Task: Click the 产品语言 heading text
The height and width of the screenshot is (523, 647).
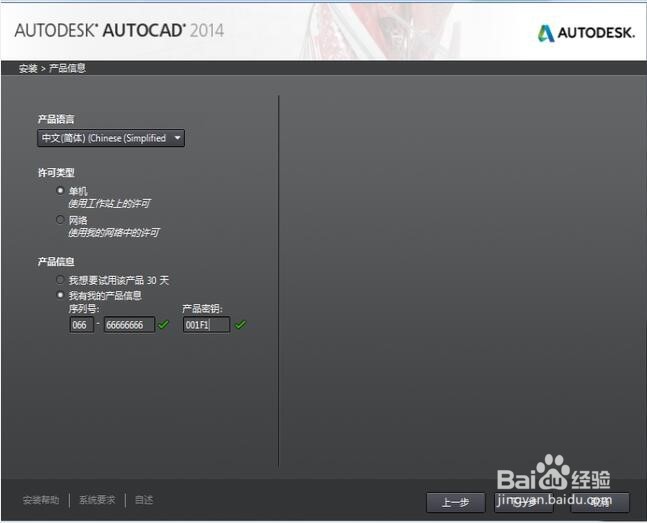Action: (56, 119)
